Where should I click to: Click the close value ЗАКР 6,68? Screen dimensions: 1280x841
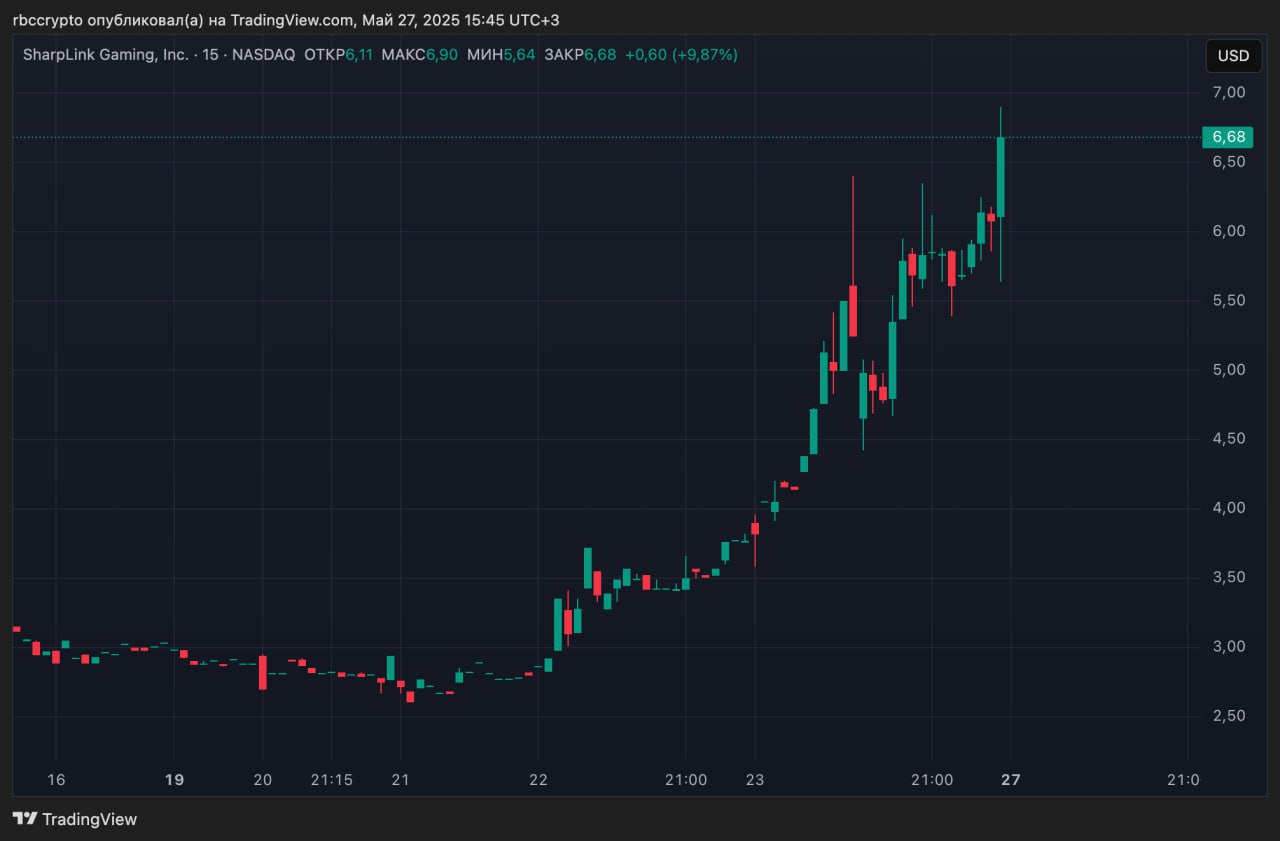580,55
